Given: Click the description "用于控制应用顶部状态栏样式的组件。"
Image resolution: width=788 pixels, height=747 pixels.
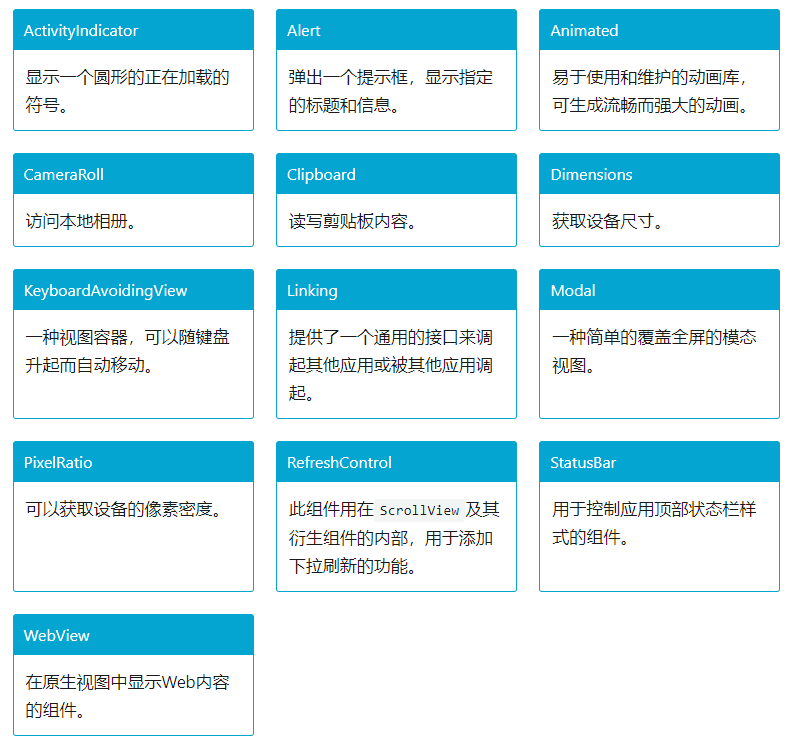Looking at the screenshot, I should point(654,523).
